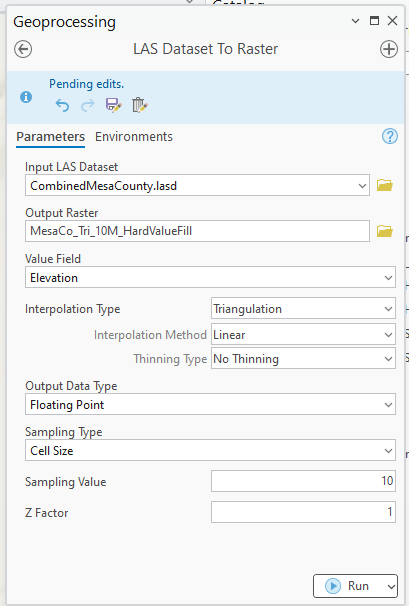Switch to the Environments tab
409x606 pixels.
(x=134, y=137)
